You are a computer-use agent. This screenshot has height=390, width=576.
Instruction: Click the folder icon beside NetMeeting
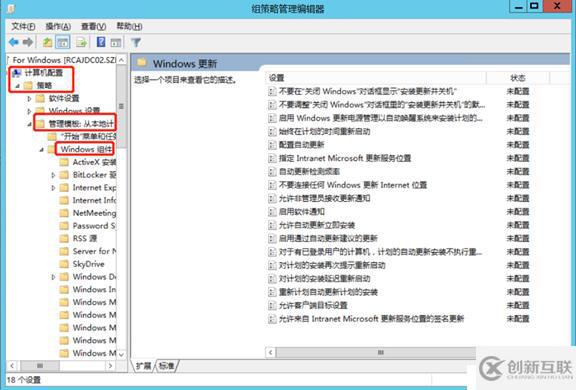(64, 213)
